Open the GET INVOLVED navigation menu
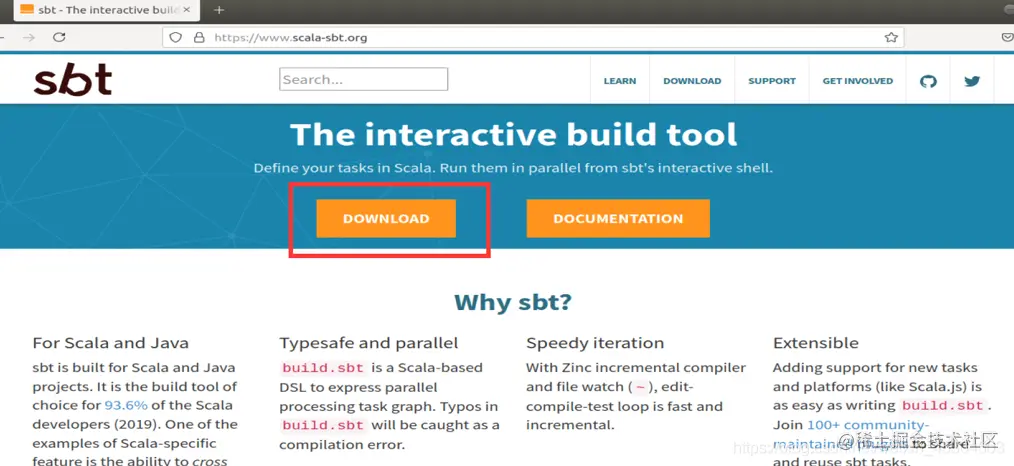 click(858, 81)
